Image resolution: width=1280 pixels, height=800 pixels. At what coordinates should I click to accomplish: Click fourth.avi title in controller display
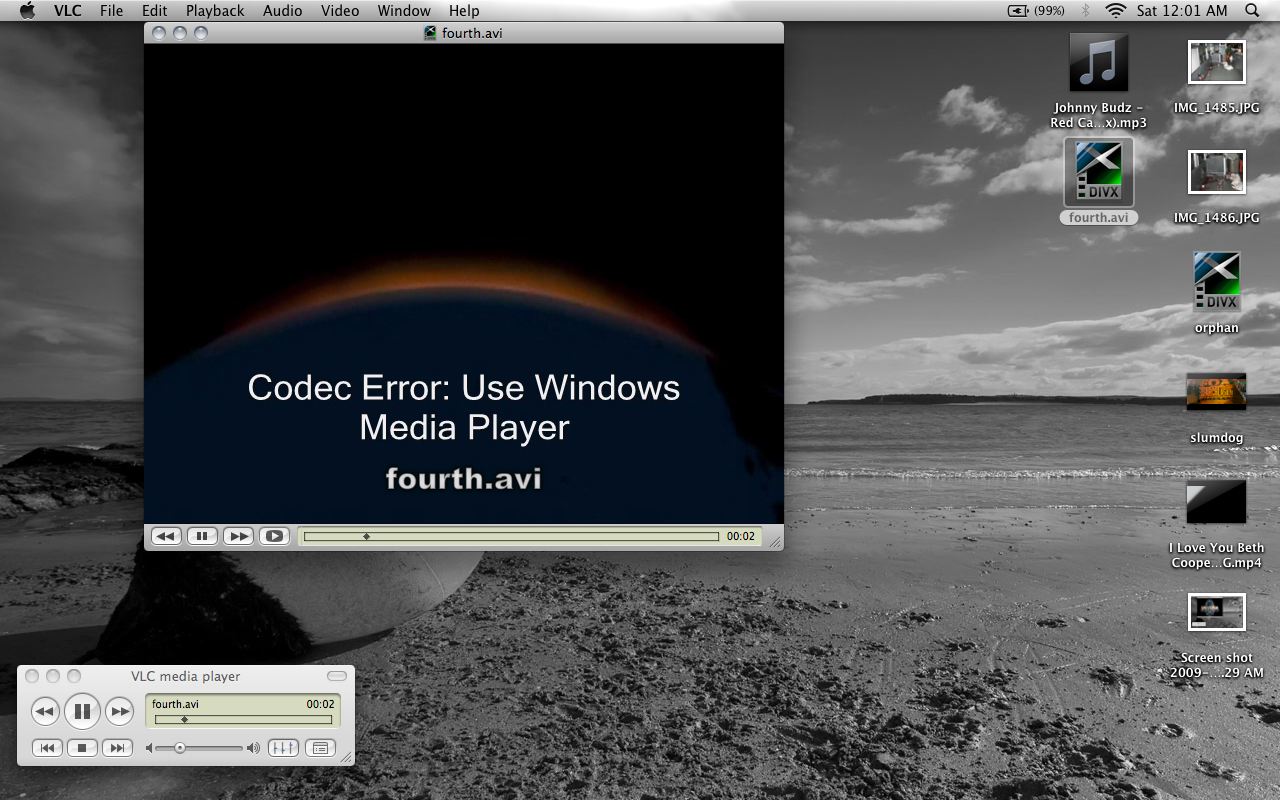pyautogui.click(x=175, y=704)
